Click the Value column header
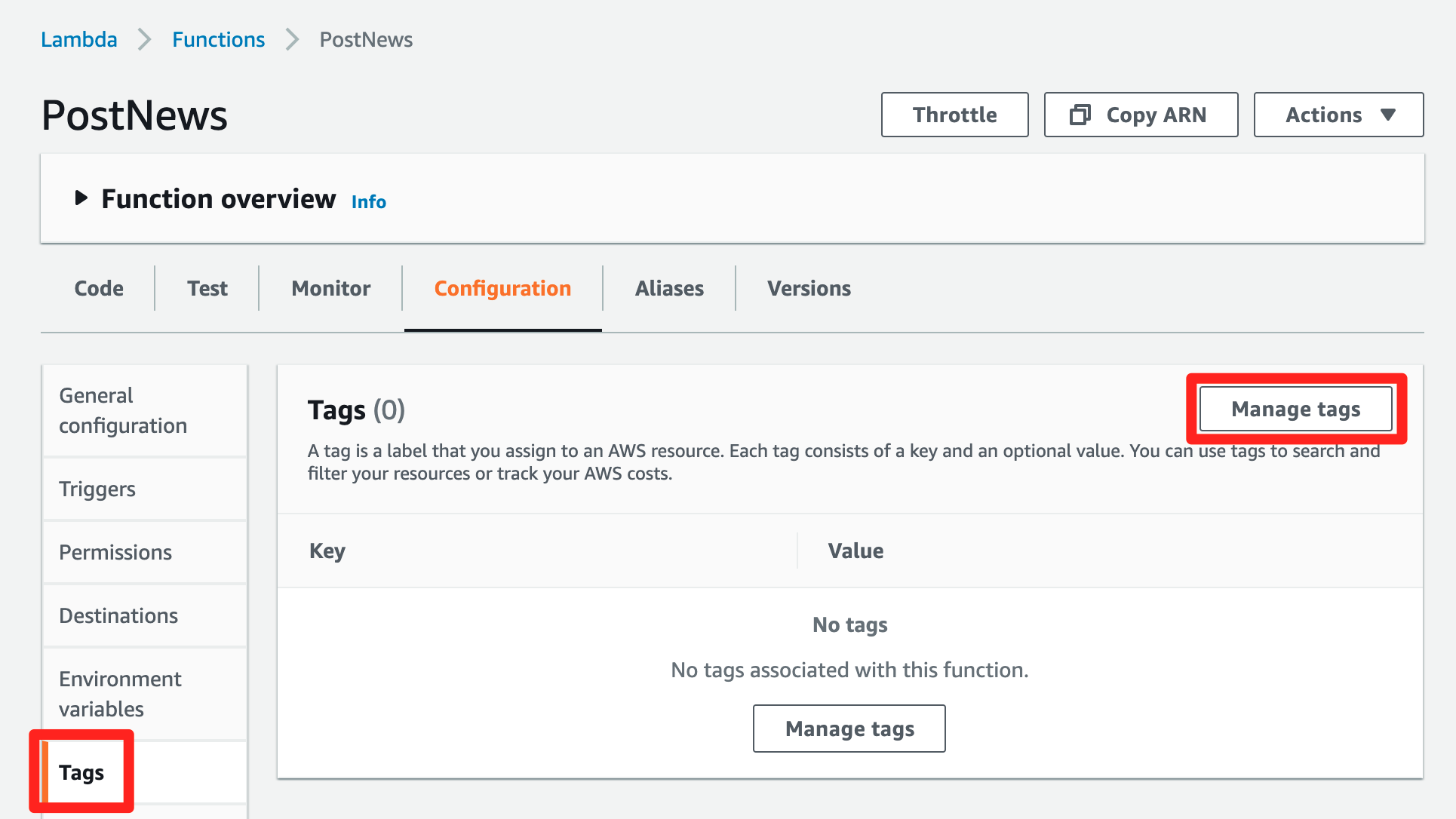This screenshot has width=1456, height=819. click(855, 551)
